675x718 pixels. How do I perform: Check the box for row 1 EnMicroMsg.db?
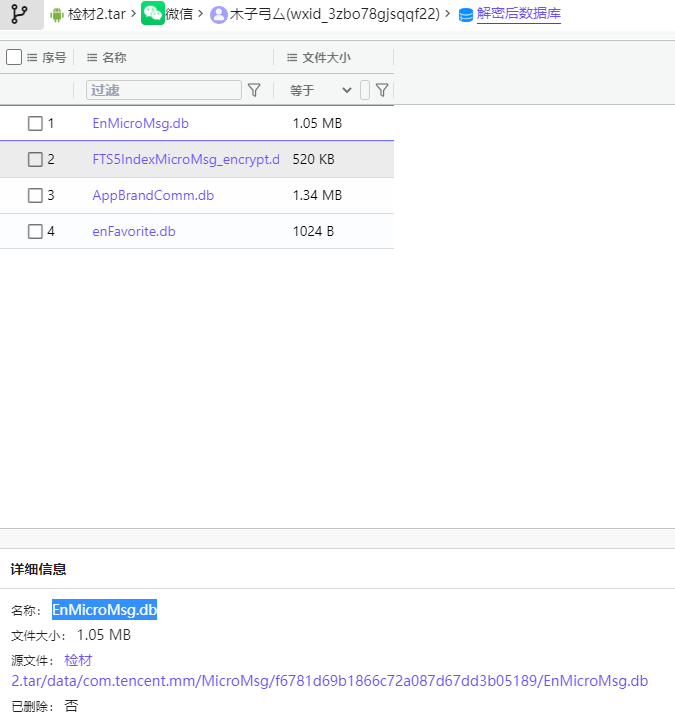(35, 123)
